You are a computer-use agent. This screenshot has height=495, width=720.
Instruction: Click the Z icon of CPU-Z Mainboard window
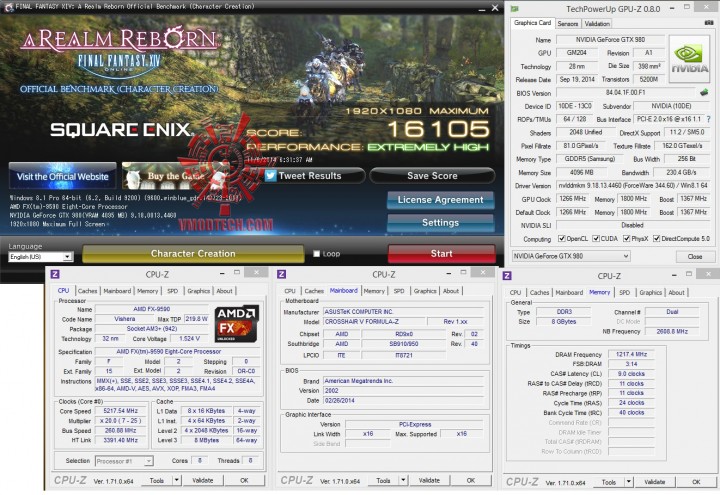click(x=281, y=274)
